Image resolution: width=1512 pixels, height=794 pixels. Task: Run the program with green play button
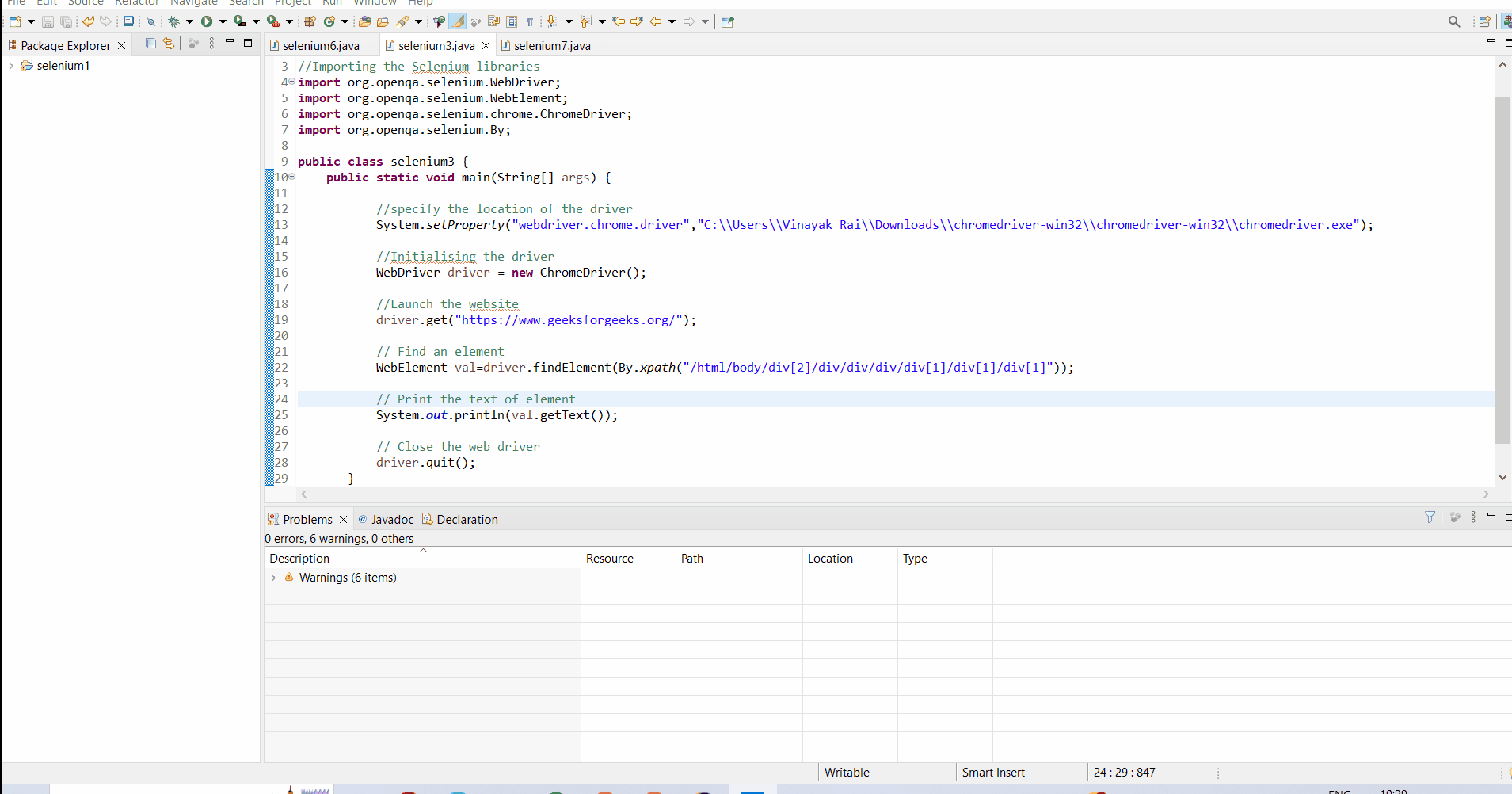coord(207,21)
